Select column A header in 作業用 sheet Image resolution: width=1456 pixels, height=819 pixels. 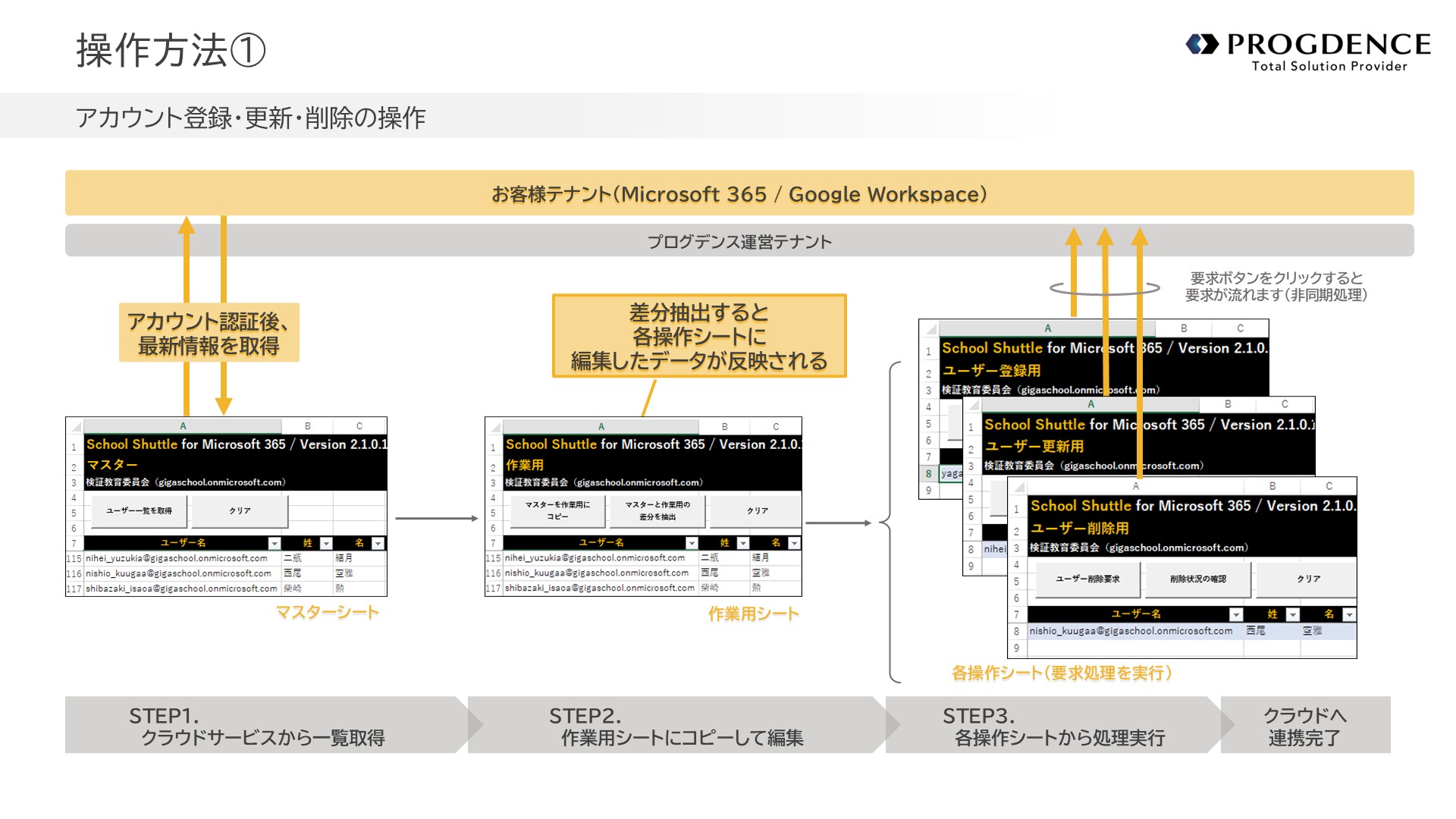[x=601, y=427]
